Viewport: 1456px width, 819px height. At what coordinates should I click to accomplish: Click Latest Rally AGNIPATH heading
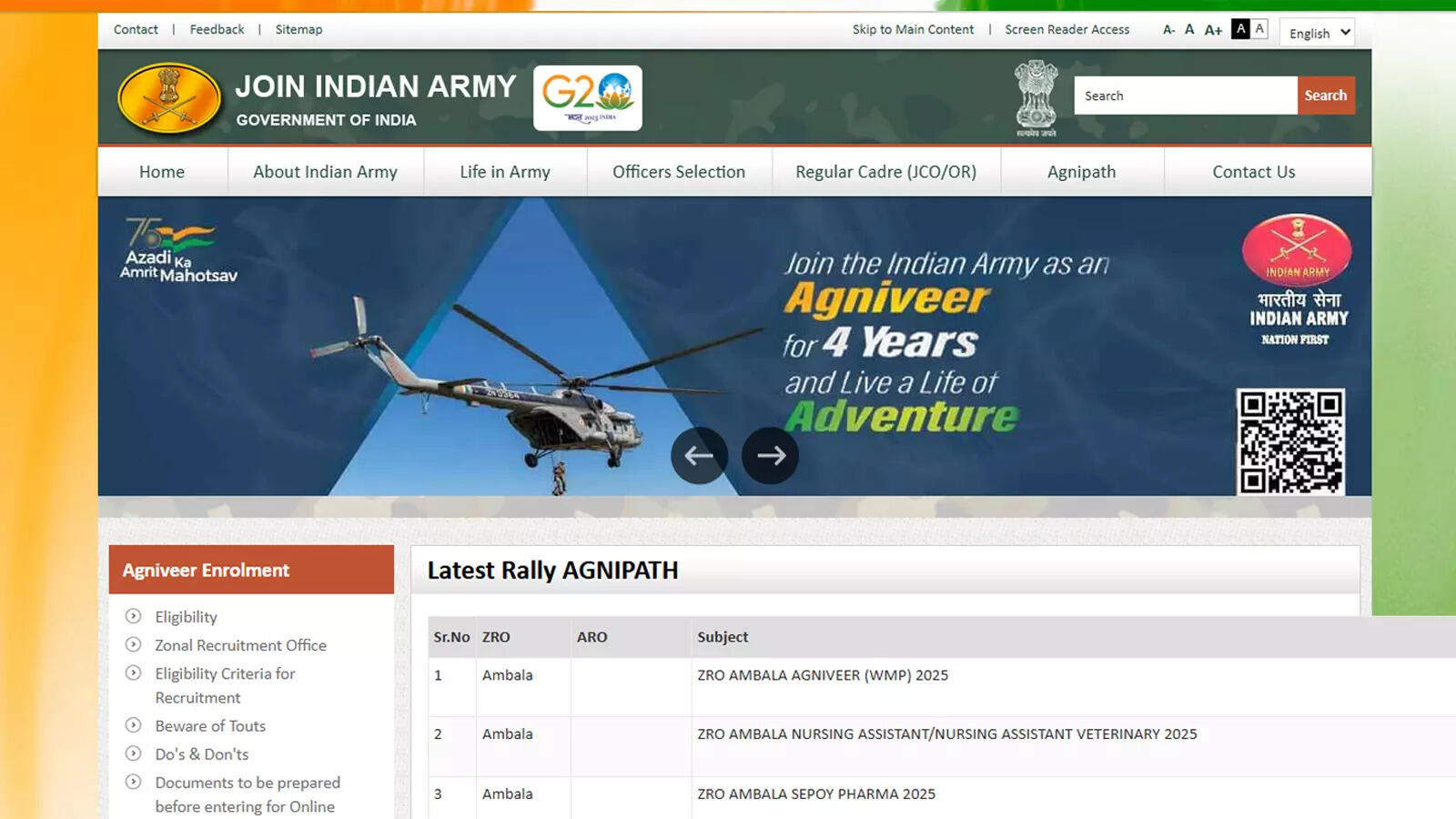[552, 571]
